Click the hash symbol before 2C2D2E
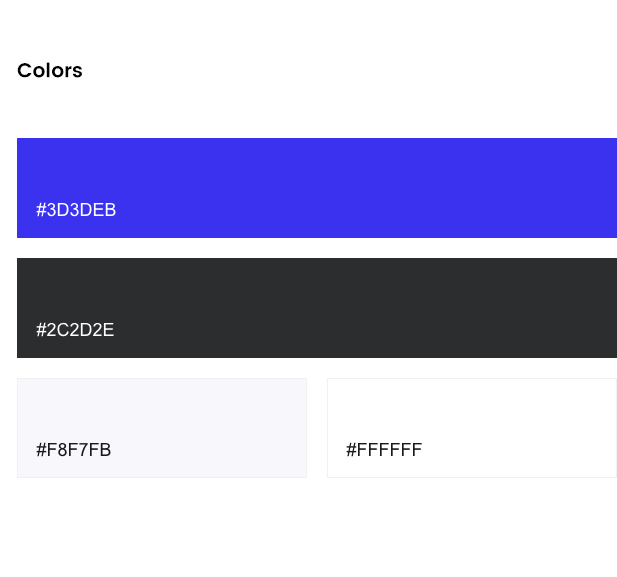 [x=41, y=330]
